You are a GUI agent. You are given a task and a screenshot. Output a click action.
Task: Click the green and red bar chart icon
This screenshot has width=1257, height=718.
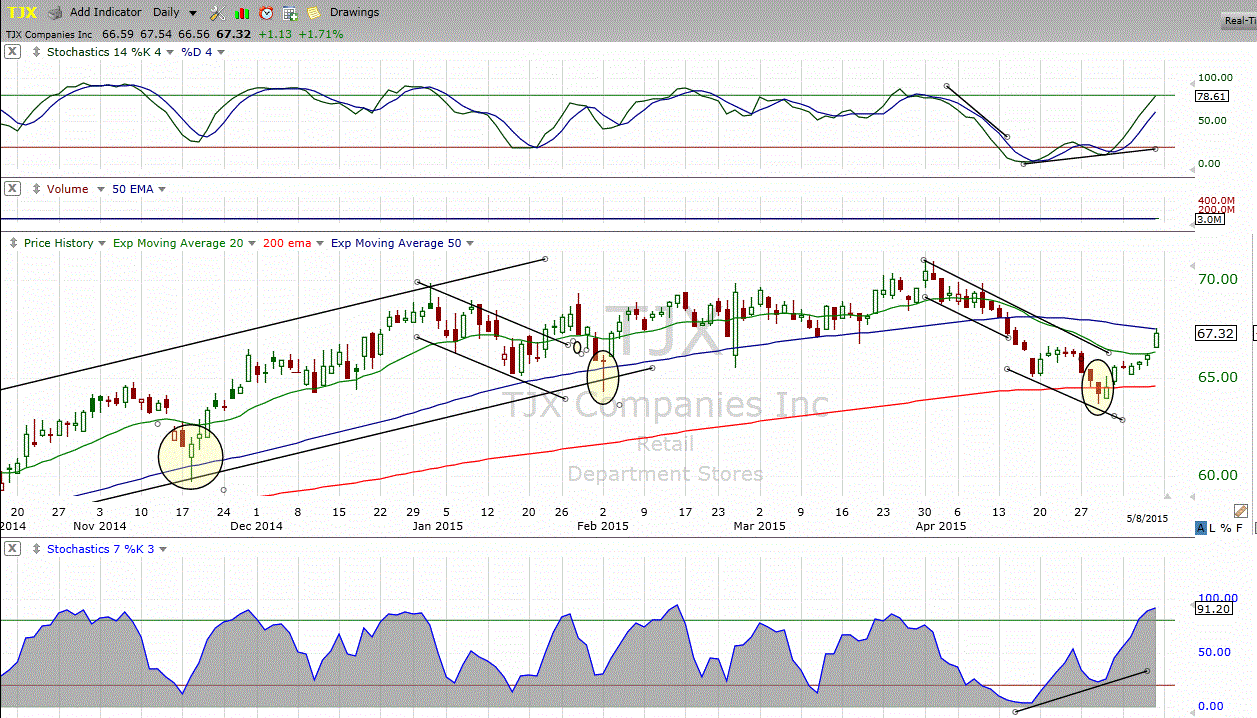point(242,13)
